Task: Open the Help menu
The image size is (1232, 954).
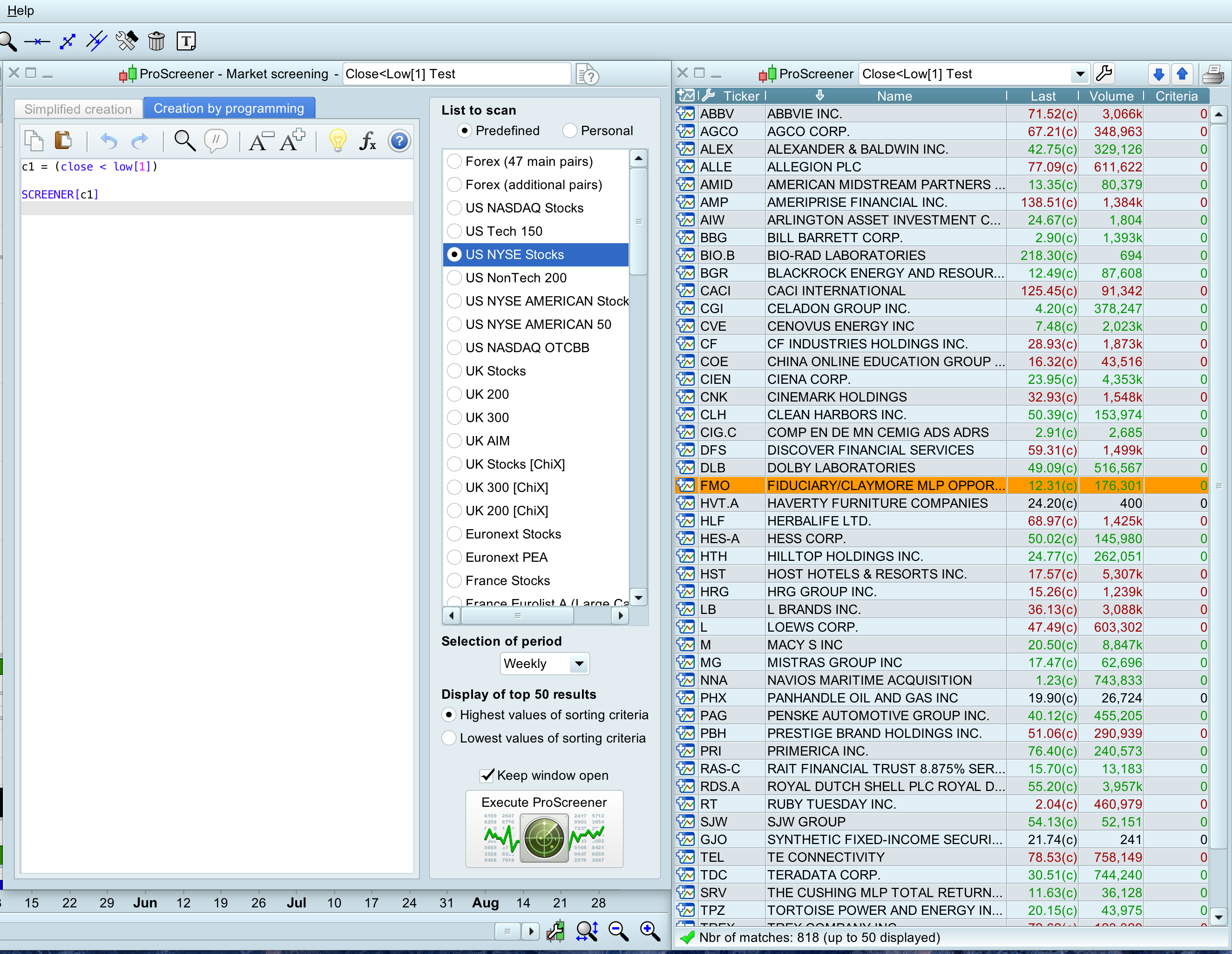Action: click(20, 11)
